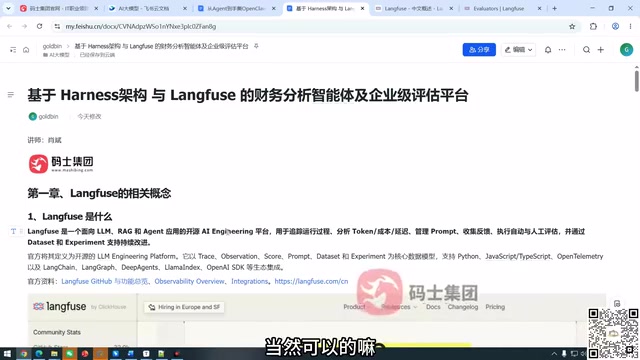The image size is (640, 360).
Task: Click the T block type handle
Action: (13, 231)
